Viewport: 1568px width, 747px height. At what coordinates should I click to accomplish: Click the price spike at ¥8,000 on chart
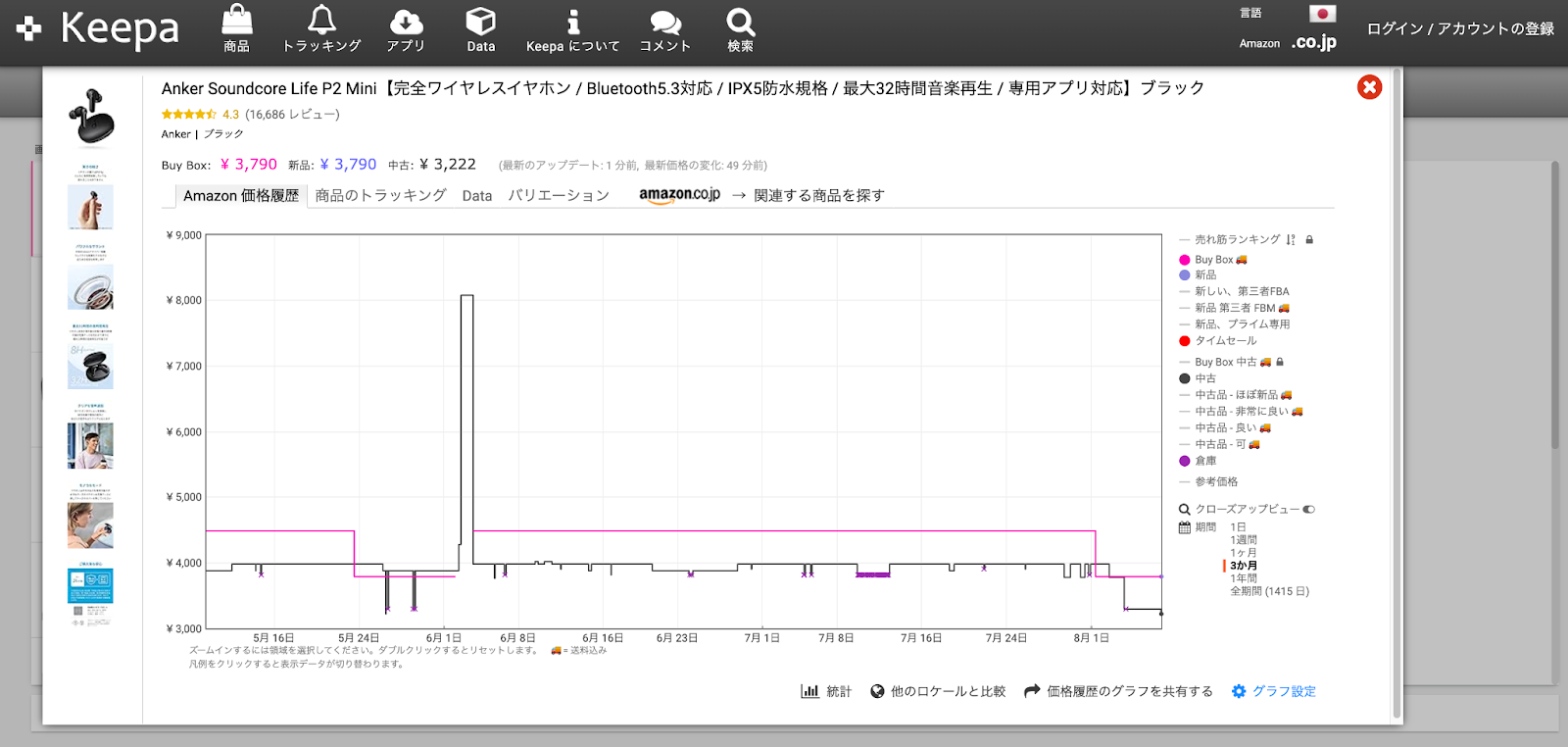[x=466, y=296]
